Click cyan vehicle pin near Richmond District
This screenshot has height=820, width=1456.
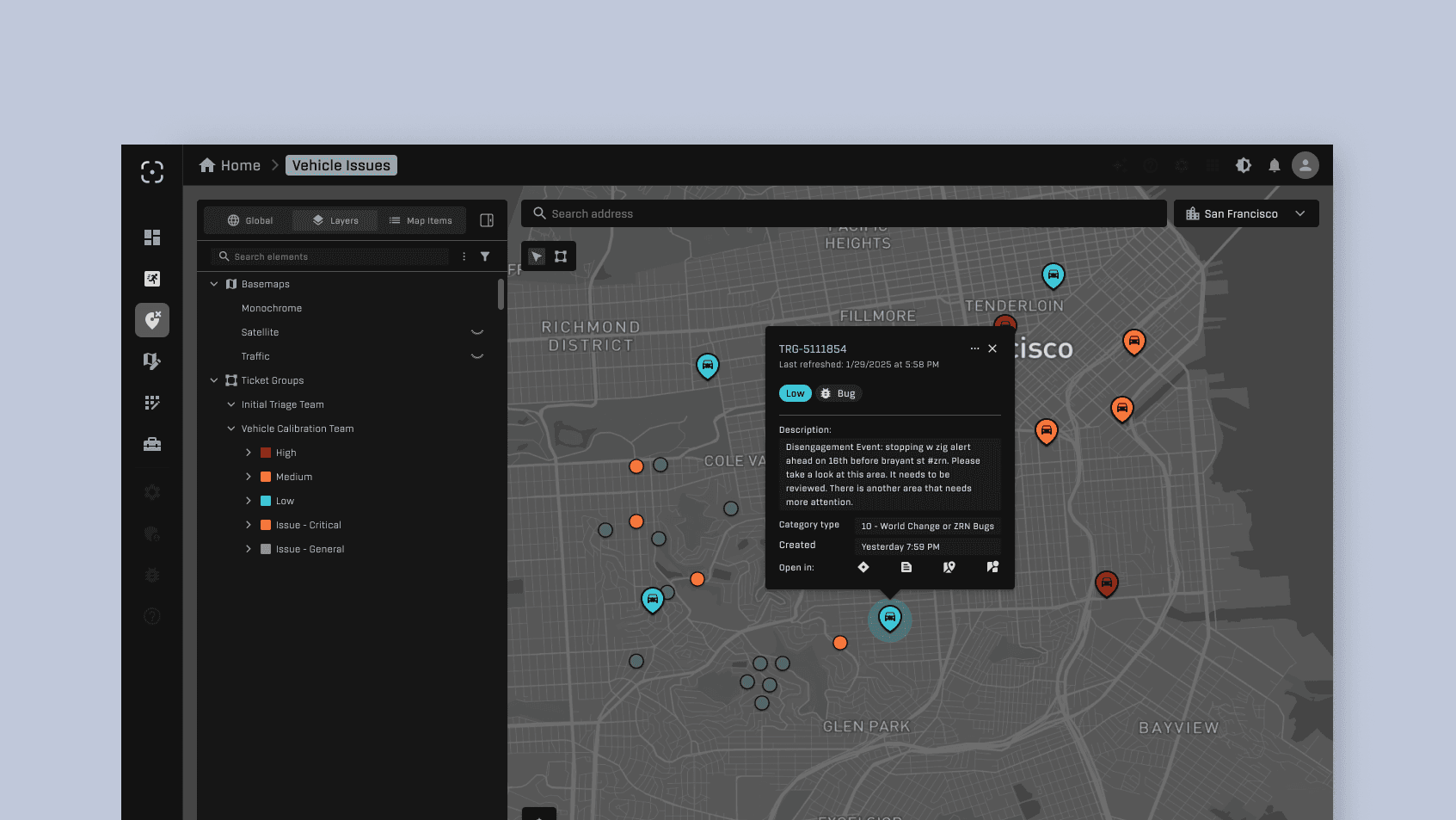(x=708, y=367)
